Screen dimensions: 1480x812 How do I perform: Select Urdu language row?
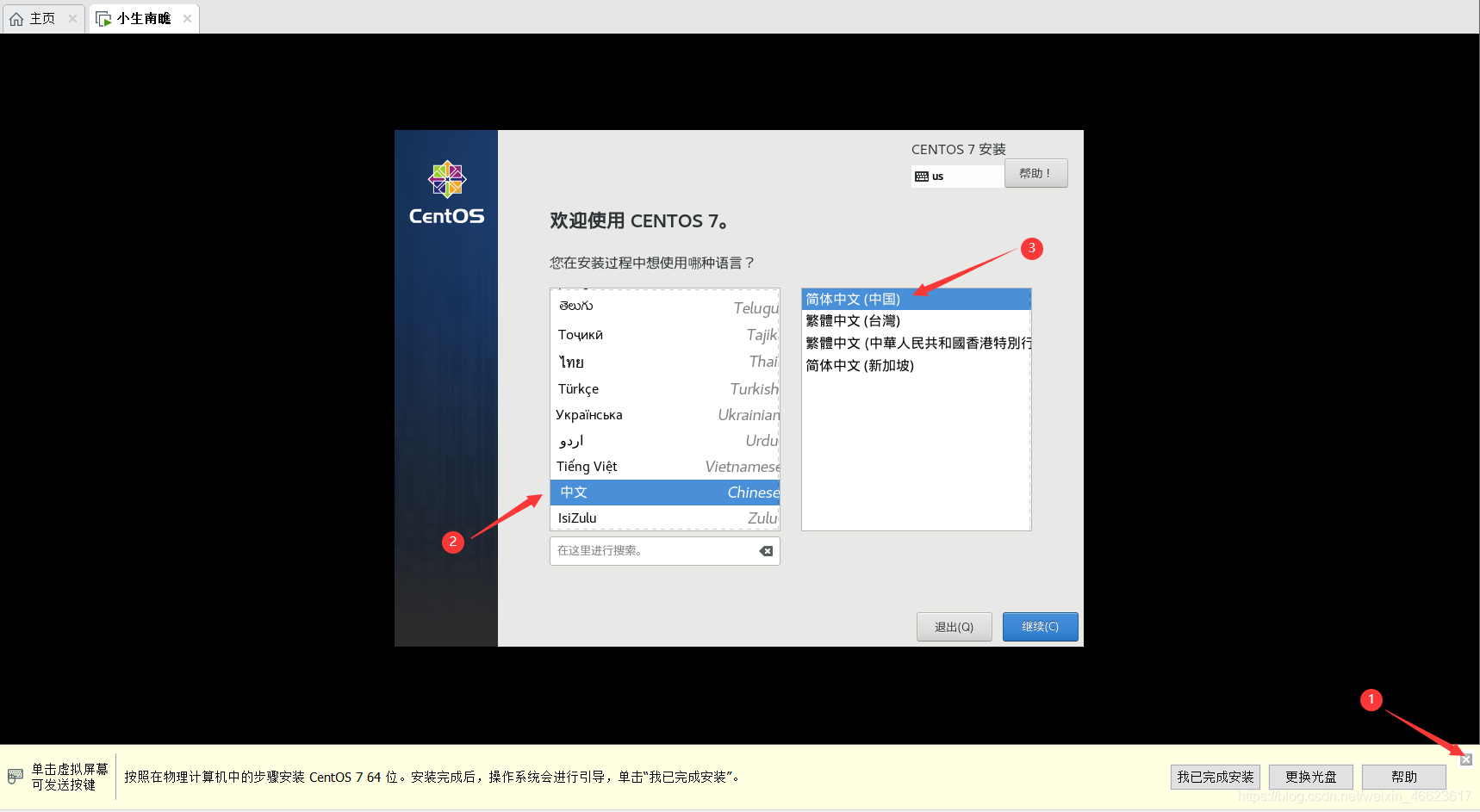click(665, 441)
